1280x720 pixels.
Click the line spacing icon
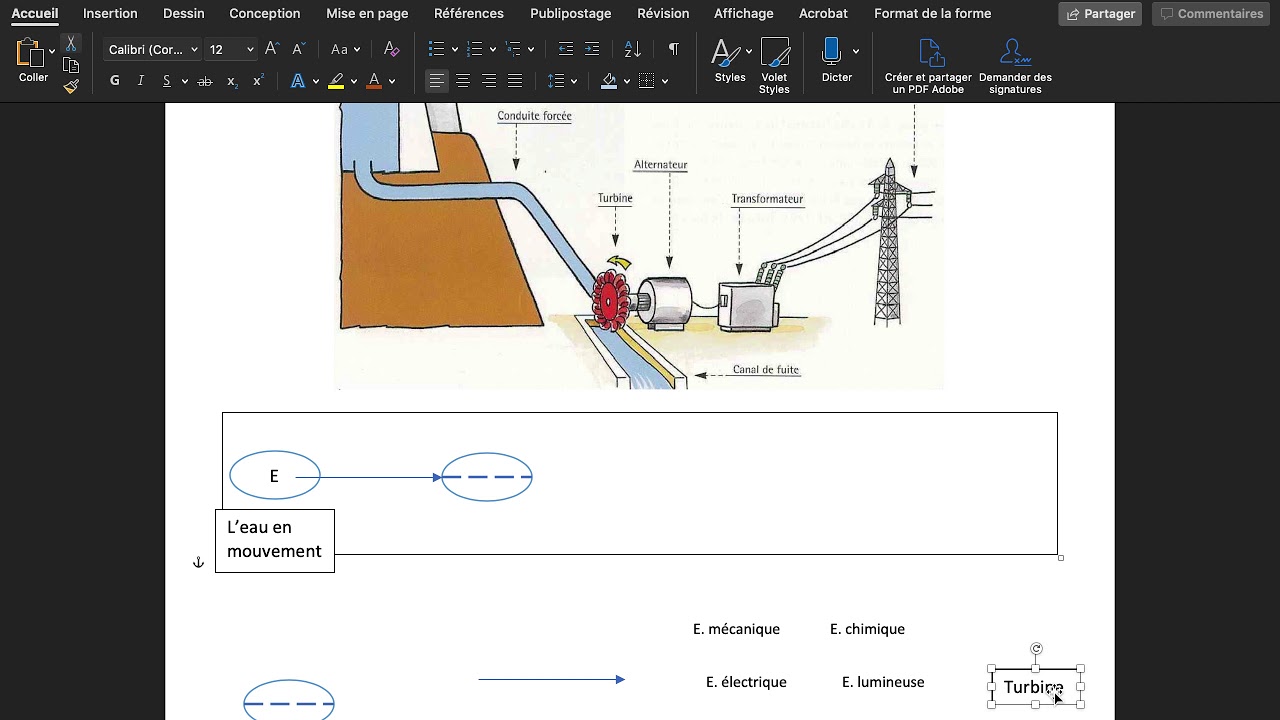(x=556, y=81)
